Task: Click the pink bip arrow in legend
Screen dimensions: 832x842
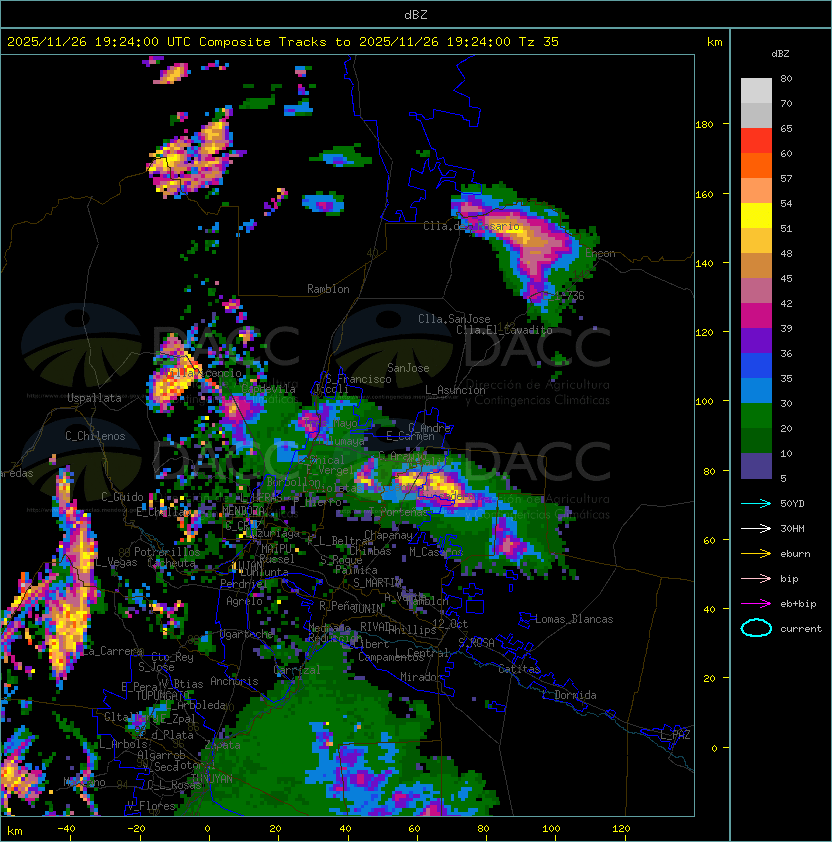Action: click(756, 579)
